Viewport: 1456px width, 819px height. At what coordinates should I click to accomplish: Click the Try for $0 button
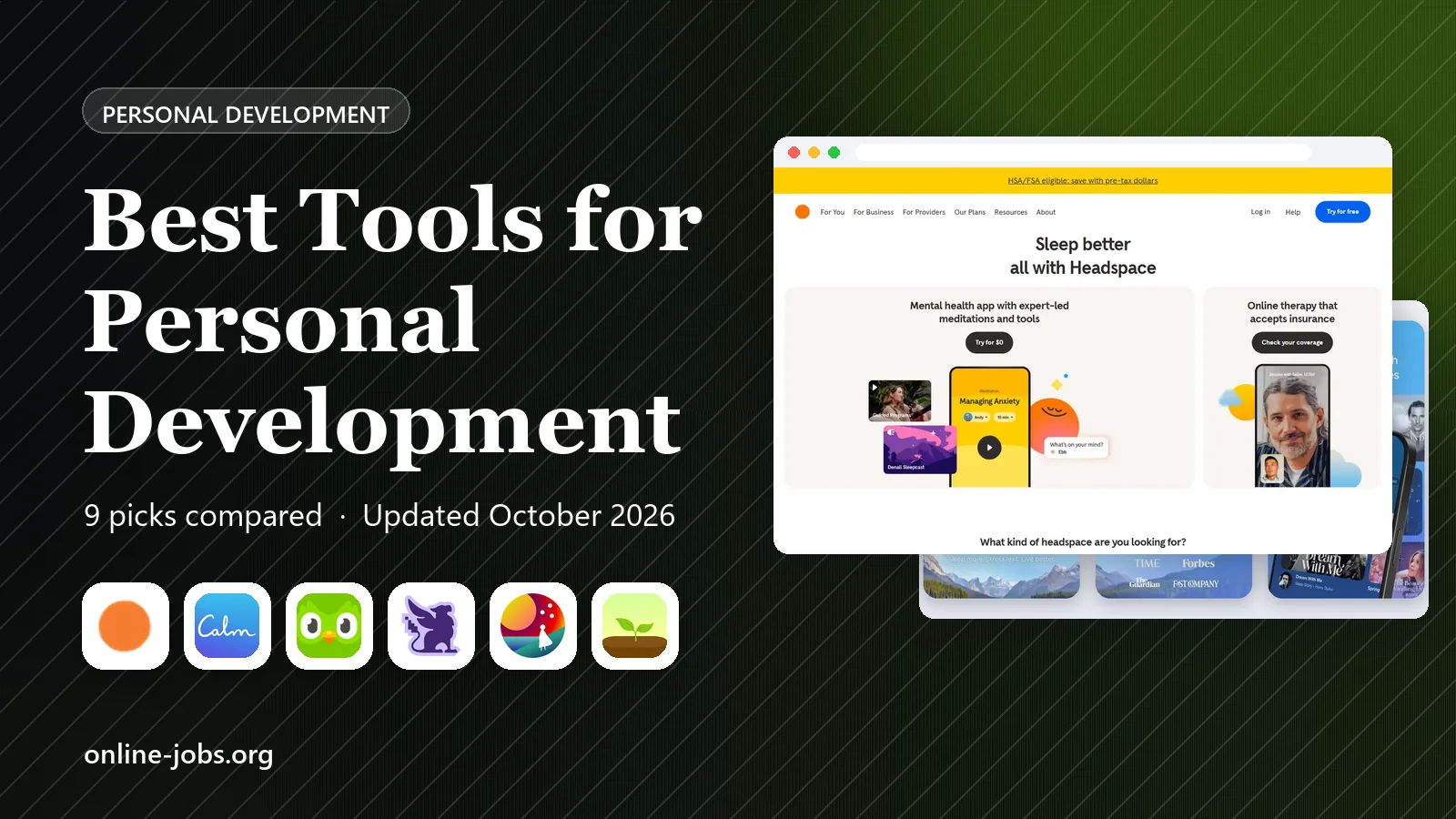pos(989,342)
